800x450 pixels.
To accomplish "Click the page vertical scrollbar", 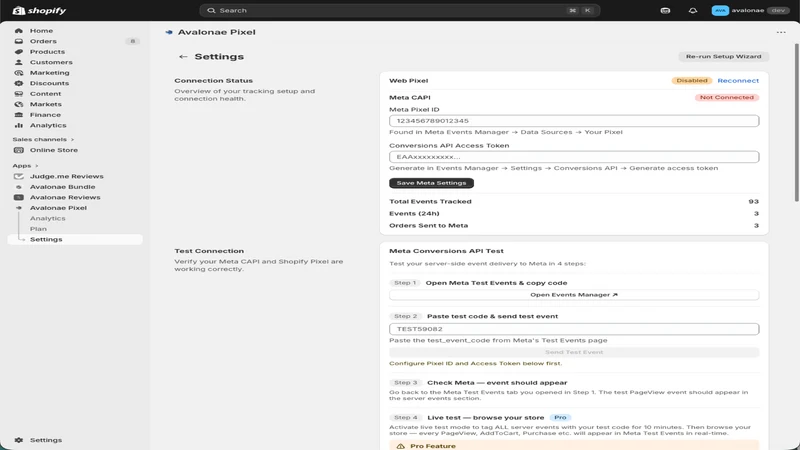I will 797,122.
